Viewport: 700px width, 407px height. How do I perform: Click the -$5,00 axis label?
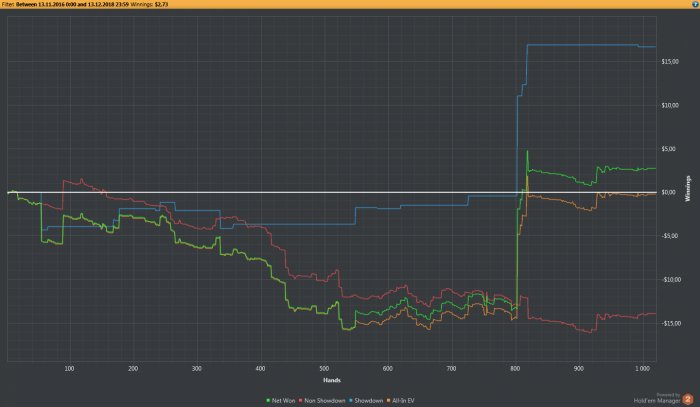670,236
